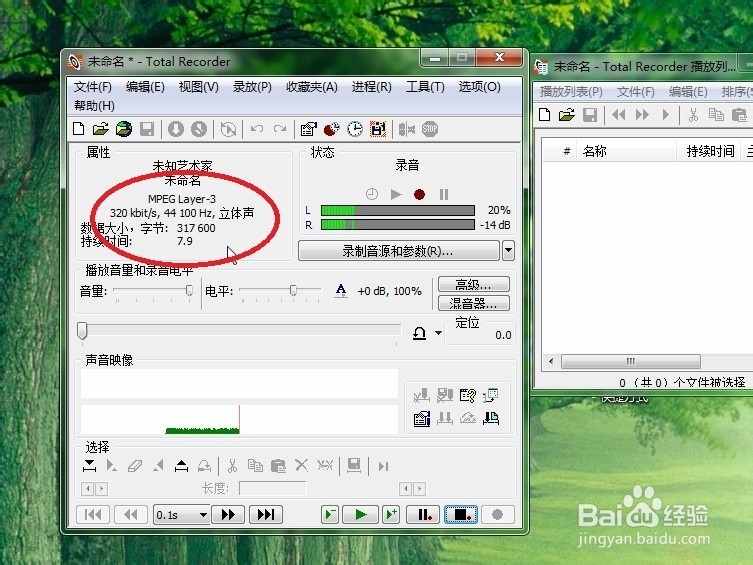Click the save selection disk icon
Screen dimensions: 753x565
[x=354, y=466]
